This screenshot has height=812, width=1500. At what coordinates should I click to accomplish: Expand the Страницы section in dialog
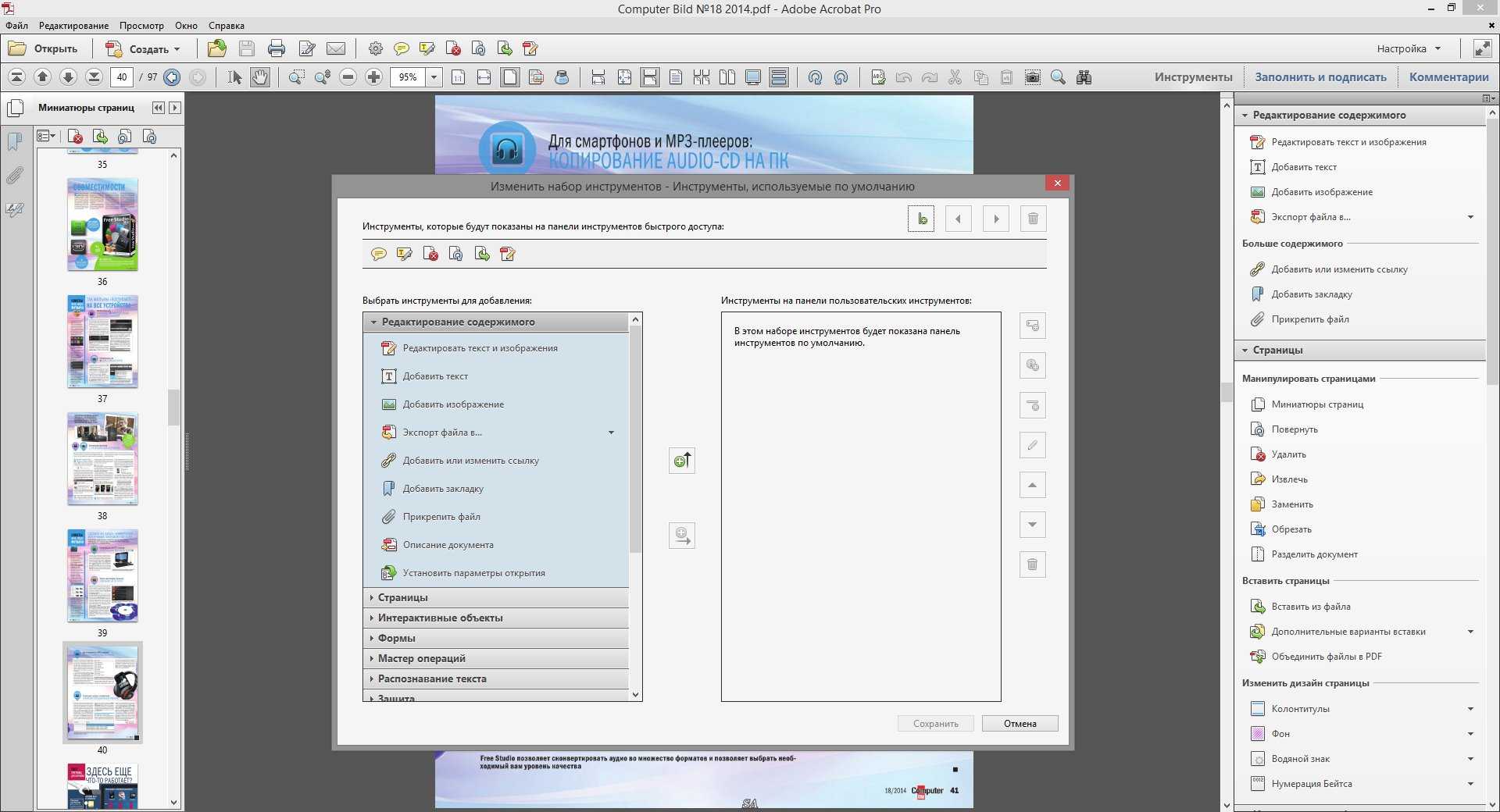click(496, 597)
